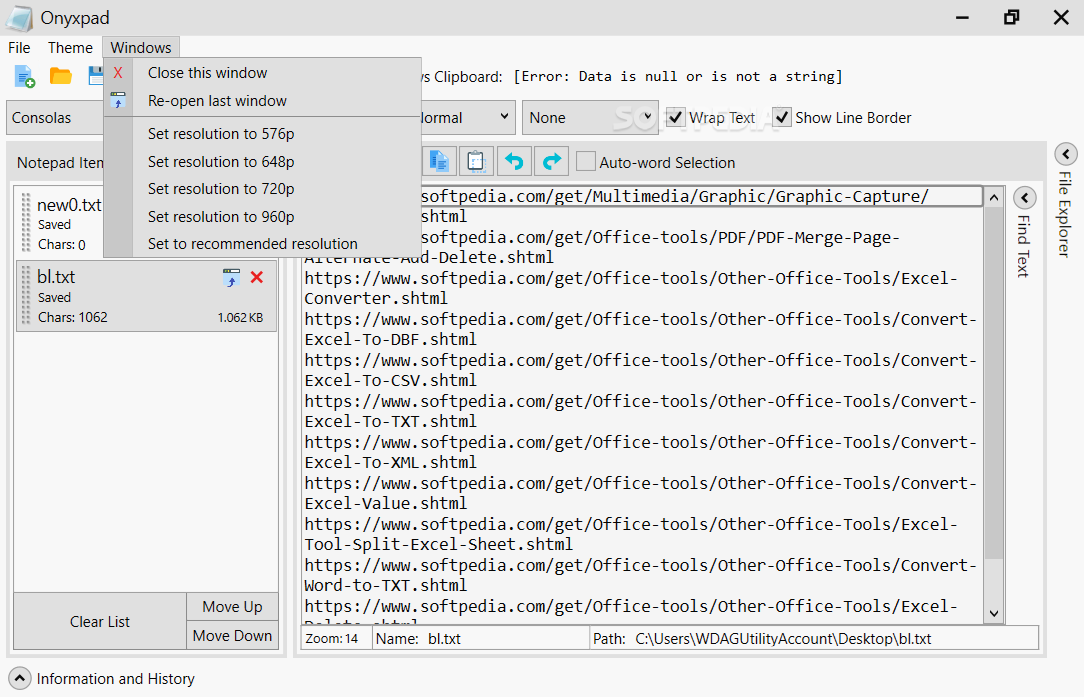Undo the last edit
This screenshot has height=697, width=1084.
[x=514, y=162]
